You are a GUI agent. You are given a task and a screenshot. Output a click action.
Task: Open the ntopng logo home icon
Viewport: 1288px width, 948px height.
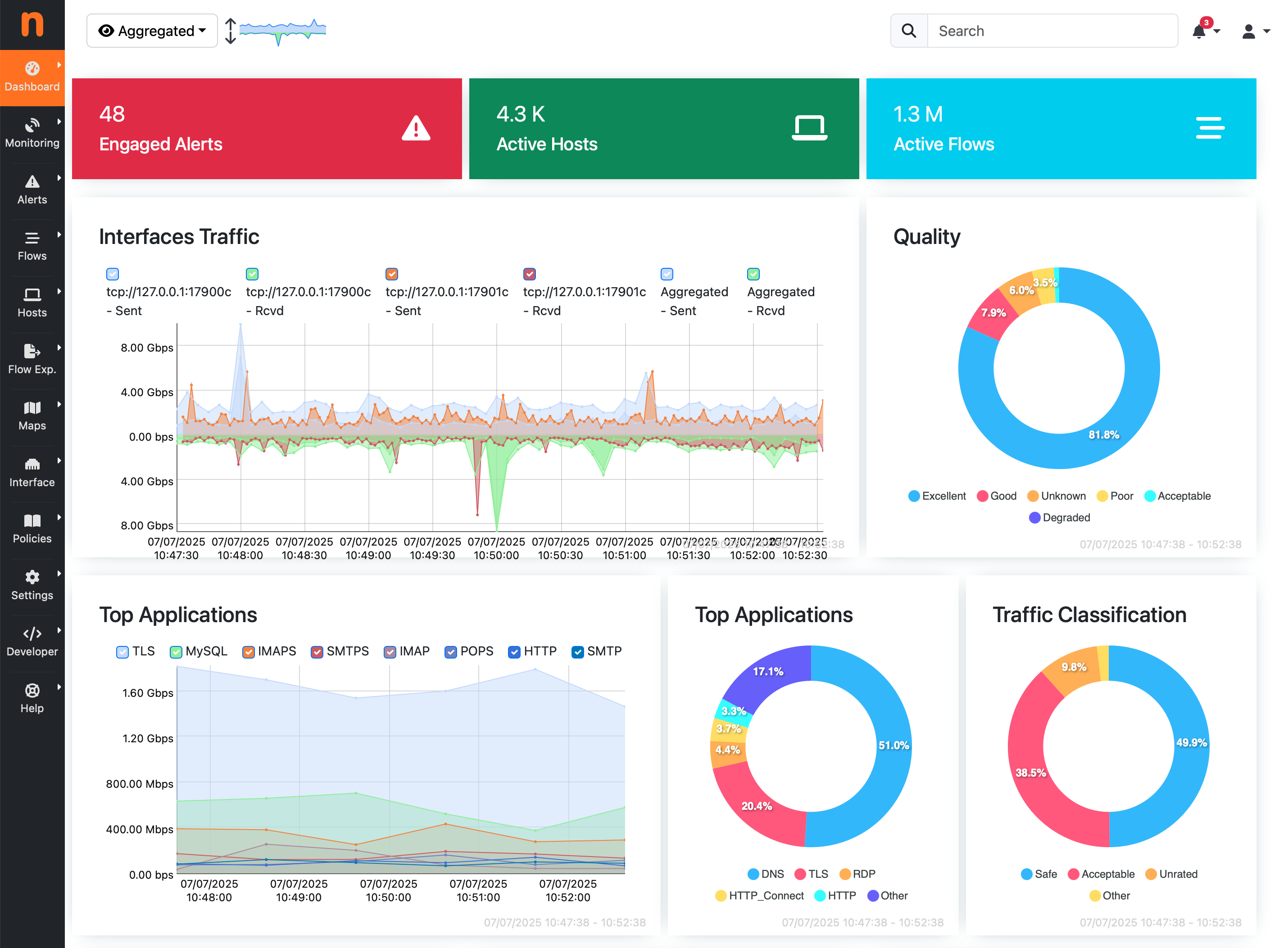coord(32,24)
